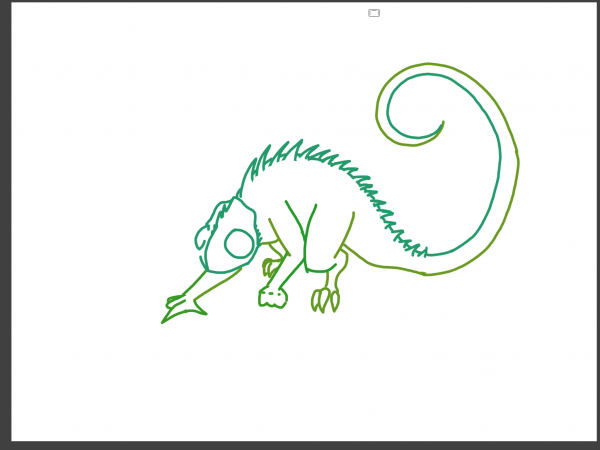Click the empty center of the tail spiral
This screenshot has width=600, height=450.
pos(415,107)
